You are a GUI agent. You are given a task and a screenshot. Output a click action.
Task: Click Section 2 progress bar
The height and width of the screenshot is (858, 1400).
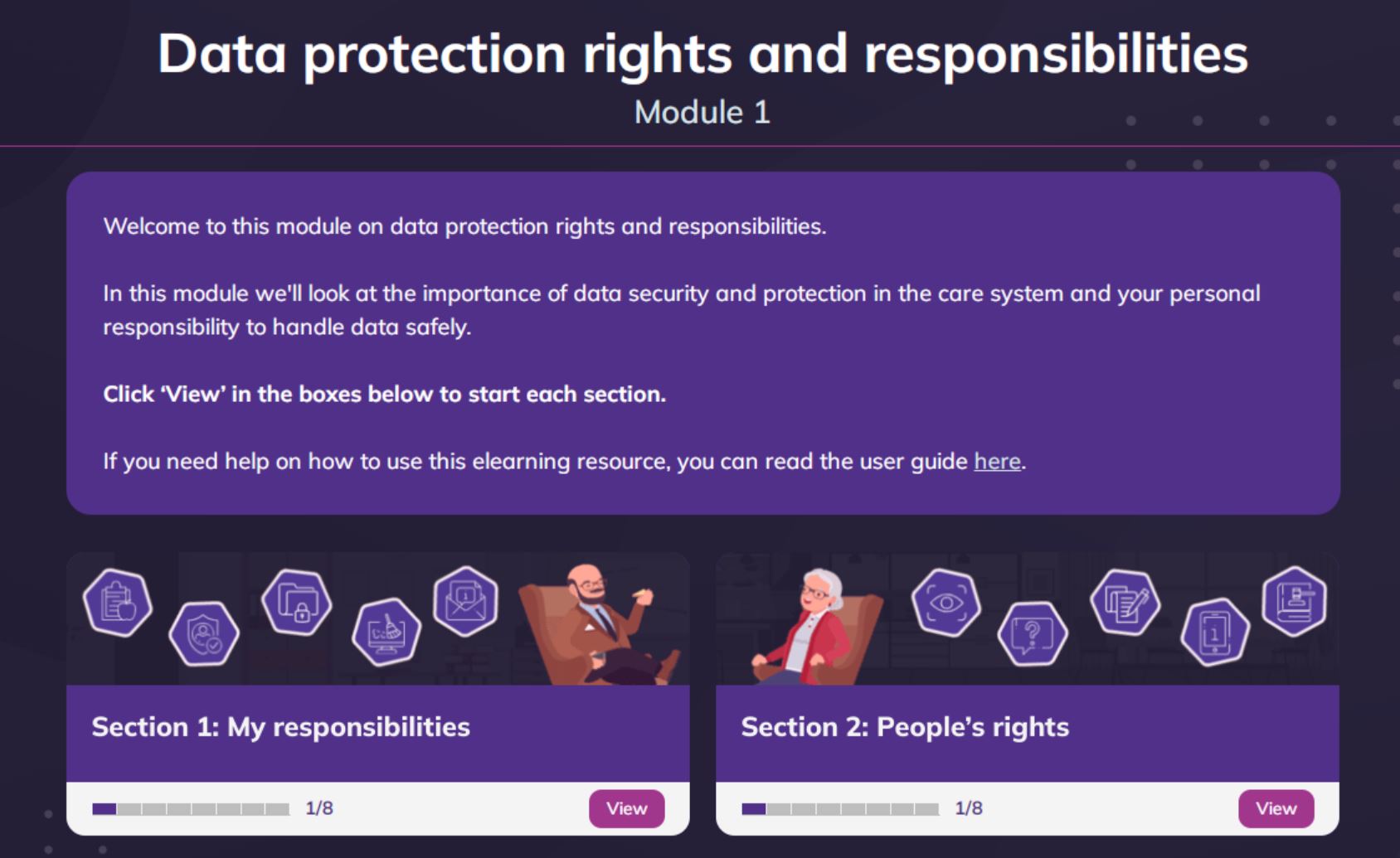(840, 808)
